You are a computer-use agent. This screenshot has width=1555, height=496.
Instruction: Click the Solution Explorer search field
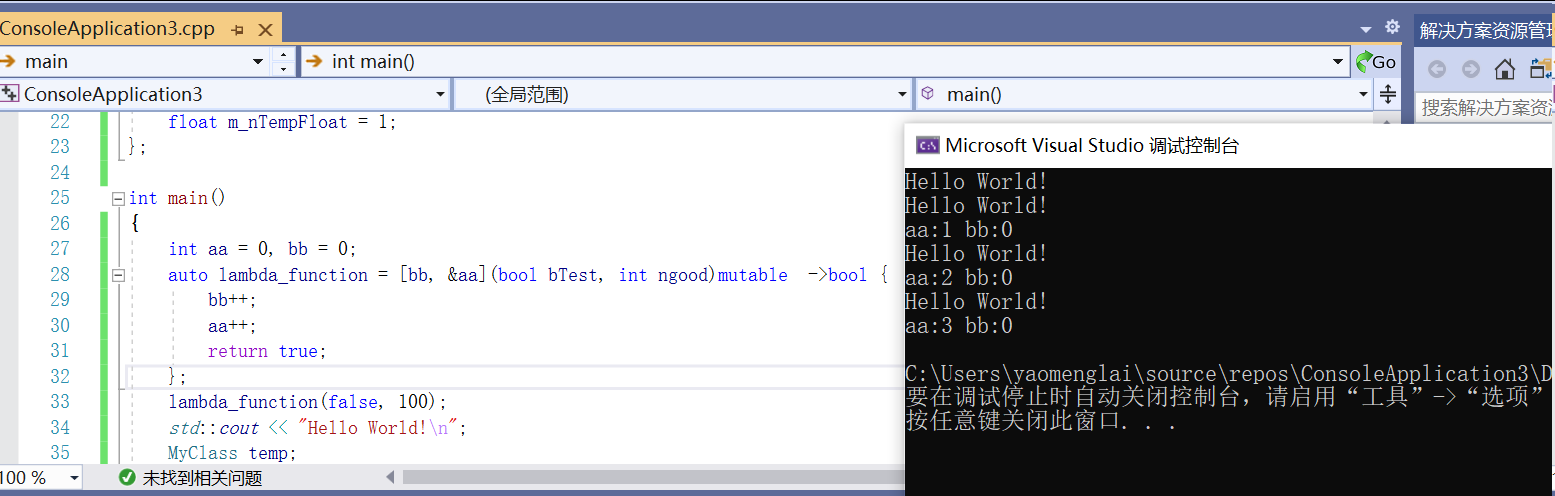1485,107
